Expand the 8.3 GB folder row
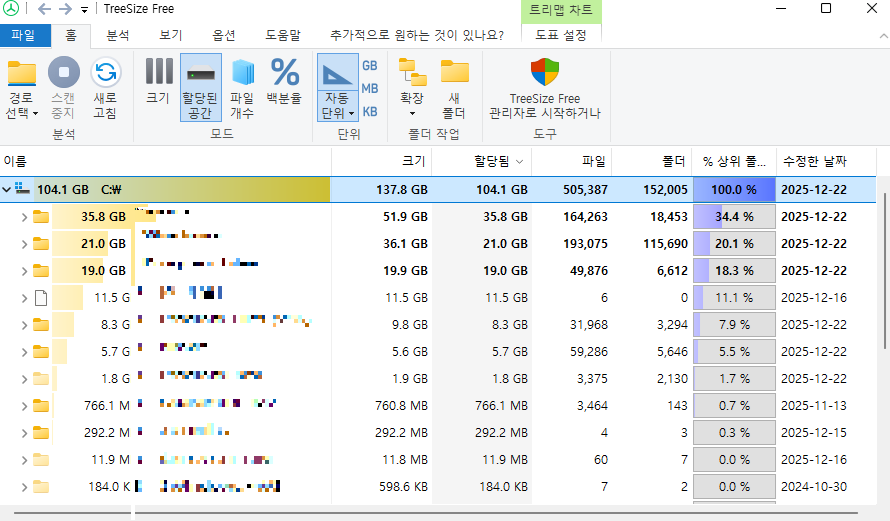 (x=24, y=325)
